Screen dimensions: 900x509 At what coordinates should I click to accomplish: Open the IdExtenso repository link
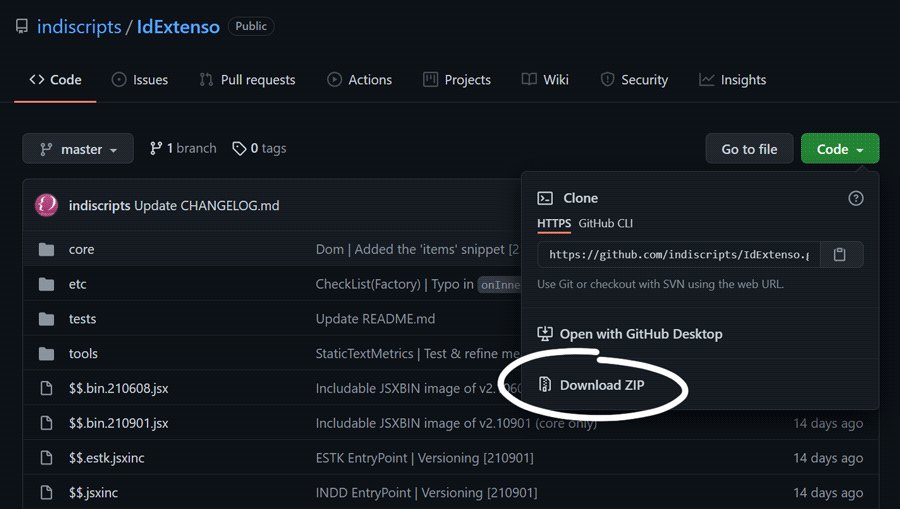pos(178,27)
